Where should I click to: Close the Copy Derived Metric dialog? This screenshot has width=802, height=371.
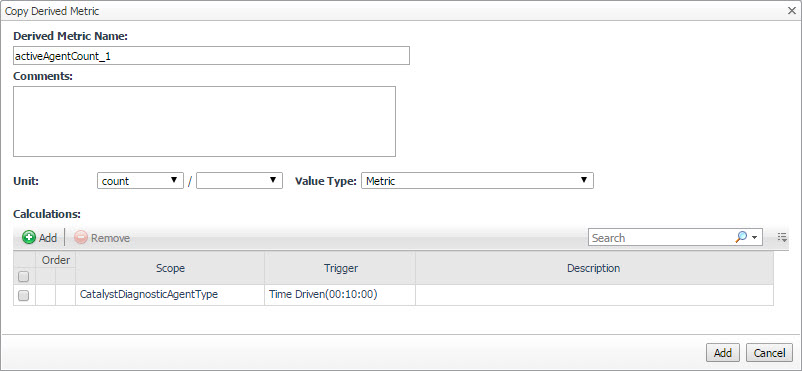[791, 11]
